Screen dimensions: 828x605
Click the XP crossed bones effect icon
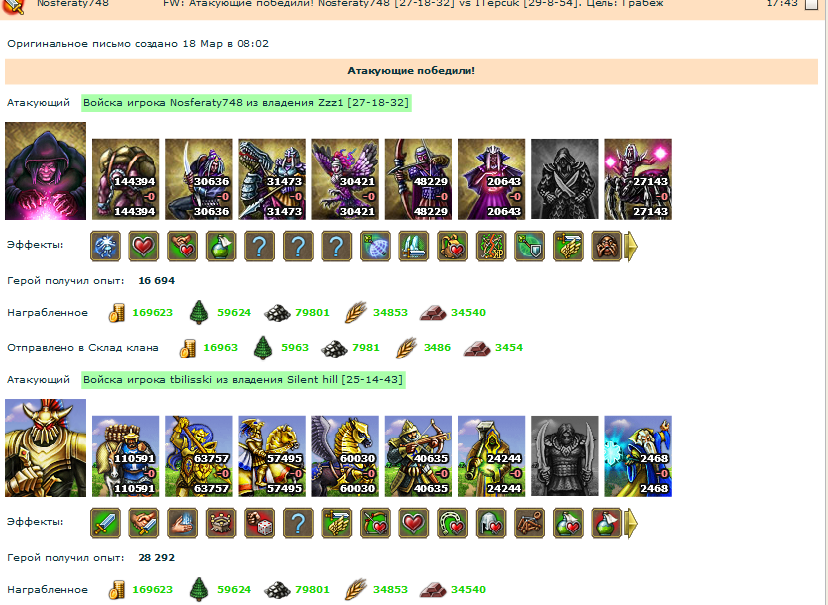[491, 246]
